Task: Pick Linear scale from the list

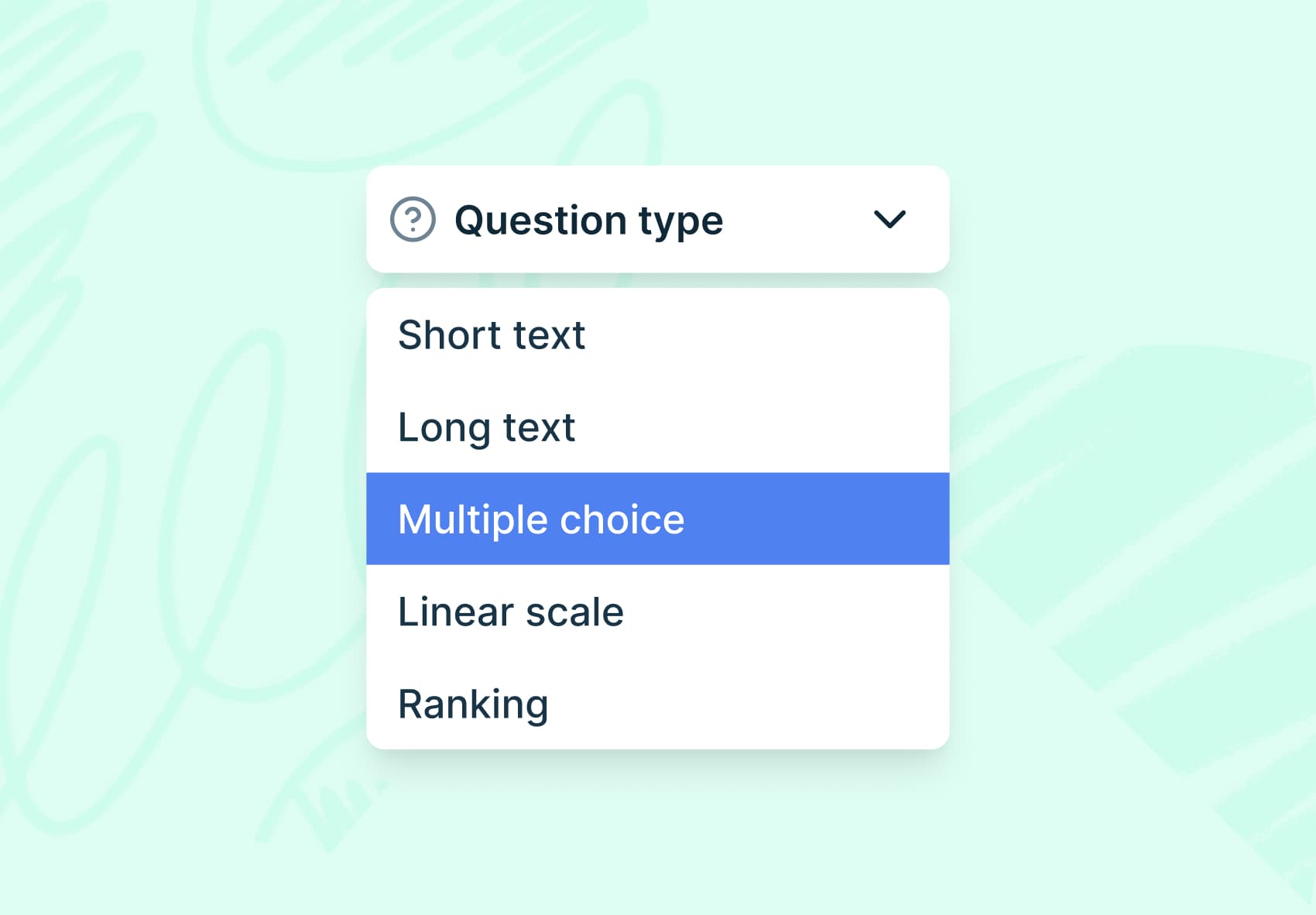Action: [509, 611]
